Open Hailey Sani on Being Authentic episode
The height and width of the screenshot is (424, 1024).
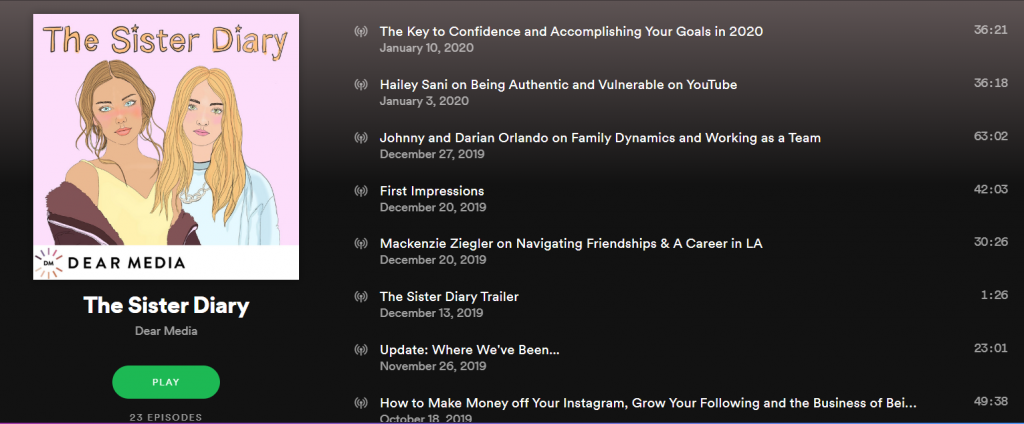point(558,85)
